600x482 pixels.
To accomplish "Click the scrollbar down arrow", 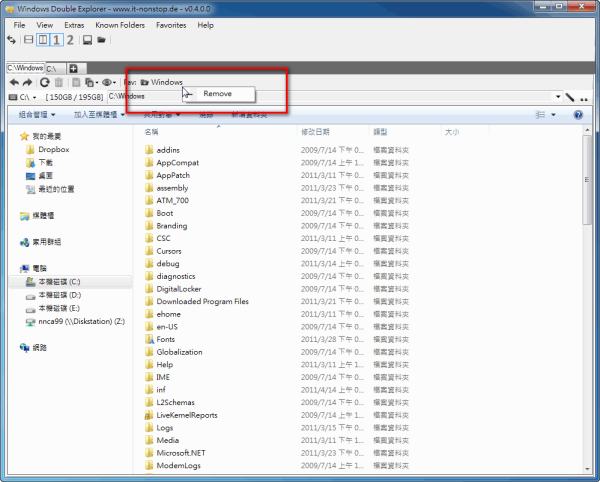I will [587, 469].
